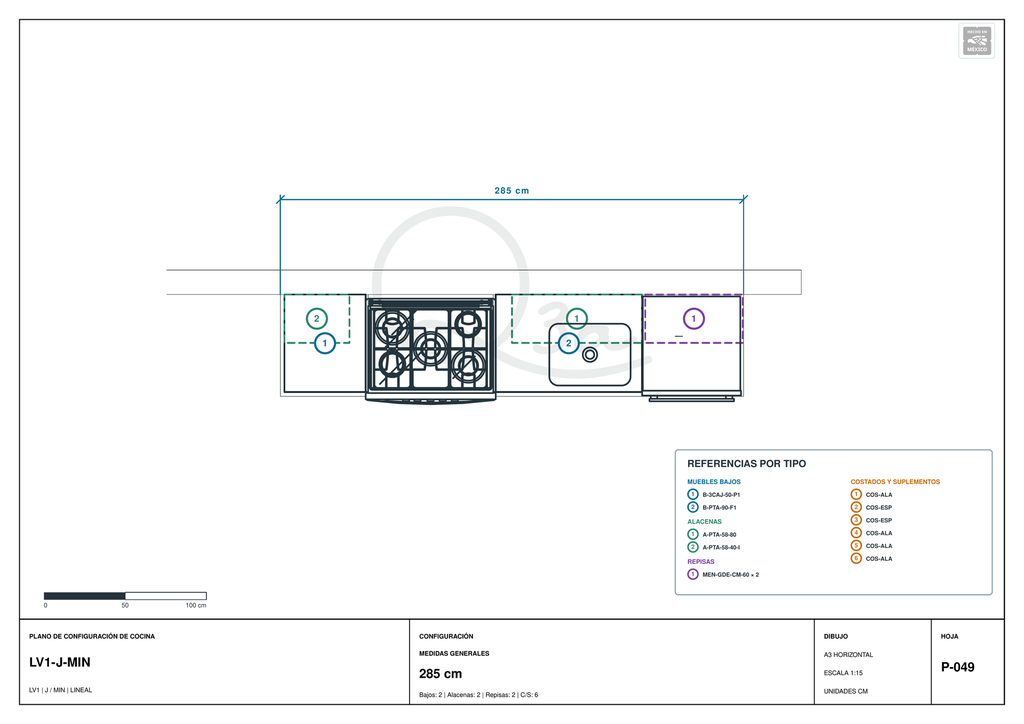
Task: Select purple marker 1 on the shelf area
Action: 694,319
